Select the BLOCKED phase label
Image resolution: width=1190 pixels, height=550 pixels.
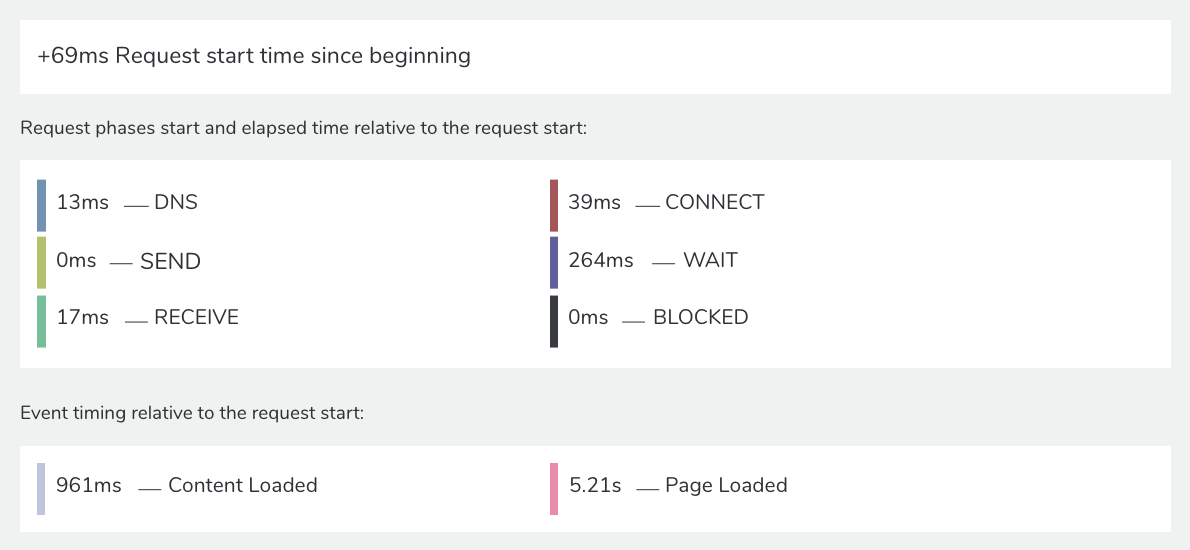click(700, 317)
